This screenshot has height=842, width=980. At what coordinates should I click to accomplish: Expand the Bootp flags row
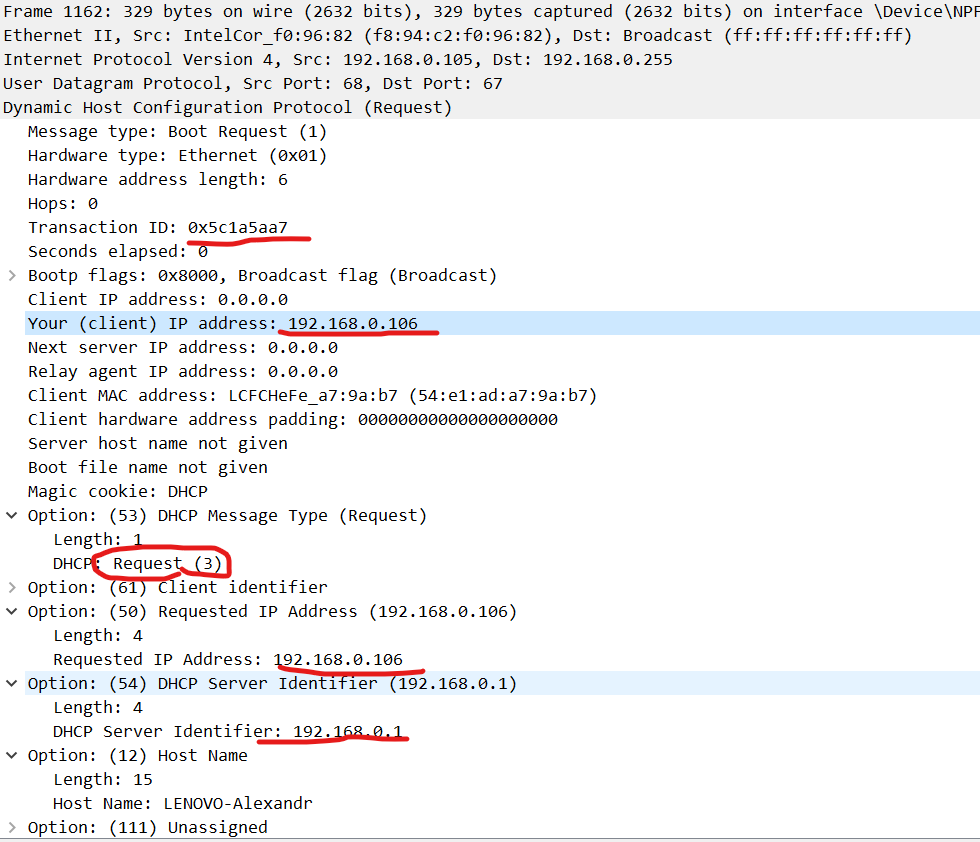(x=12, y=276)
